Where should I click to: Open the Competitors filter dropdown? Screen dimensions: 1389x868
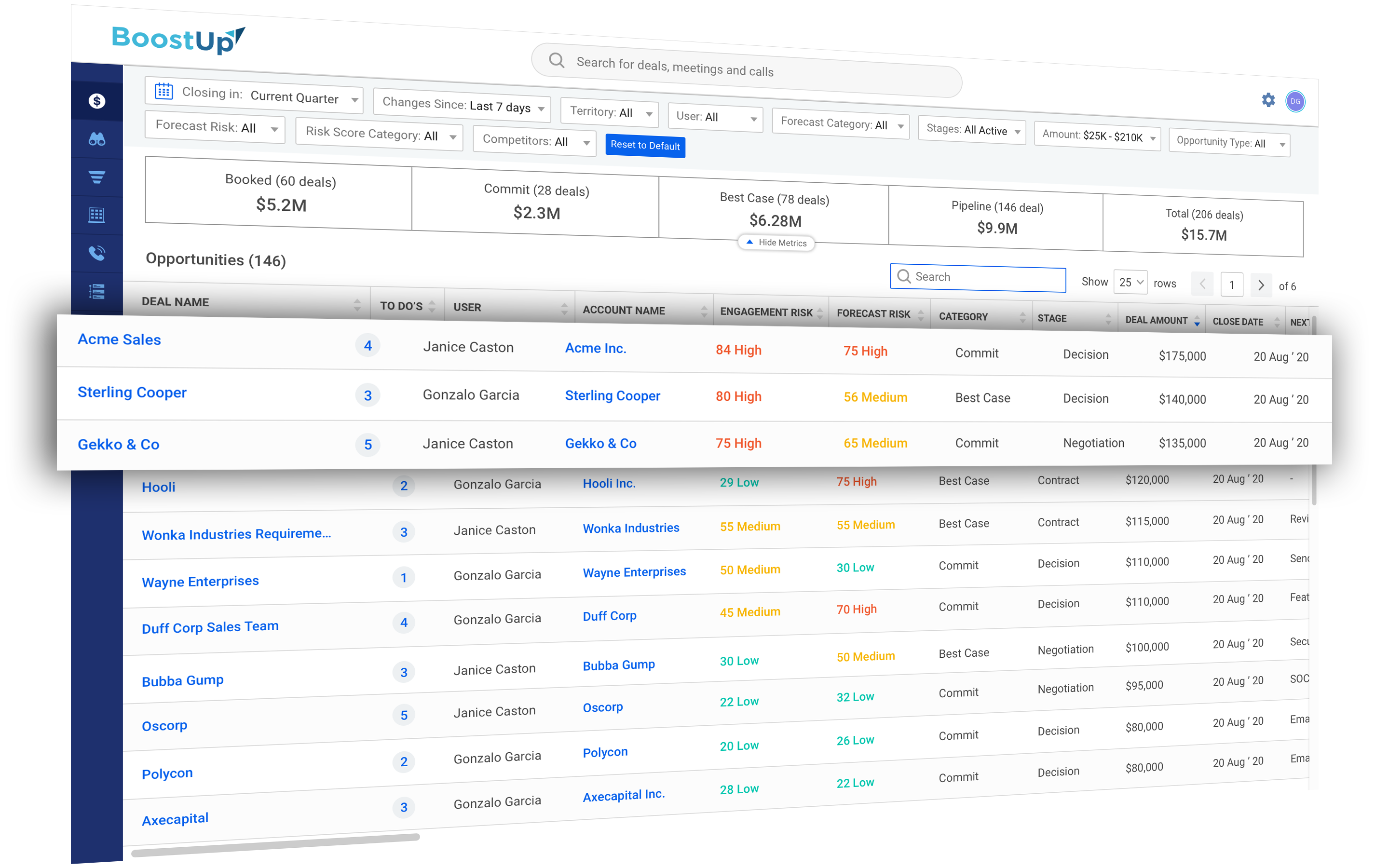534,141
